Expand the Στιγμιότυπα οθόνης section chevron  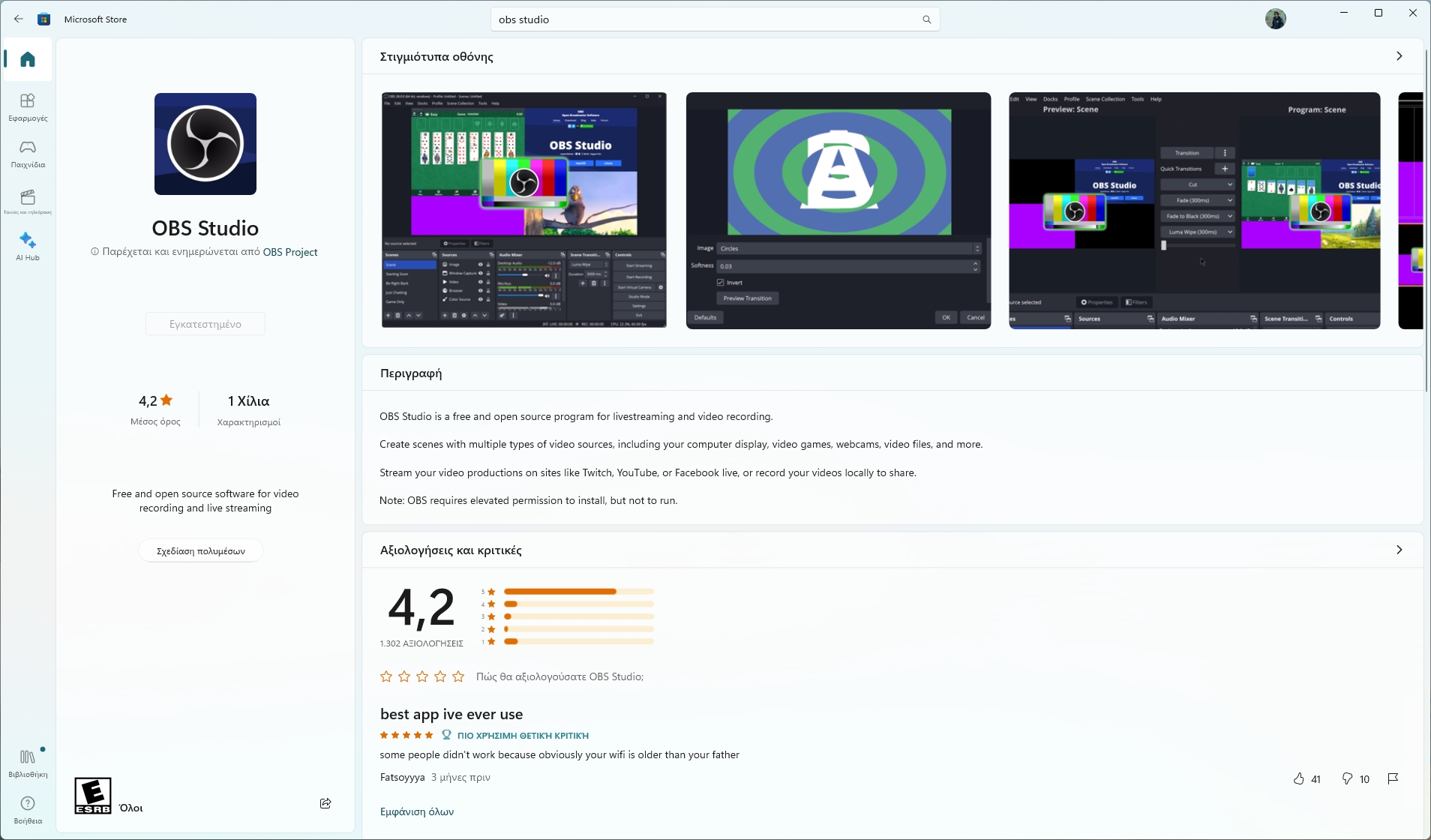click(x=1399, y=56)
